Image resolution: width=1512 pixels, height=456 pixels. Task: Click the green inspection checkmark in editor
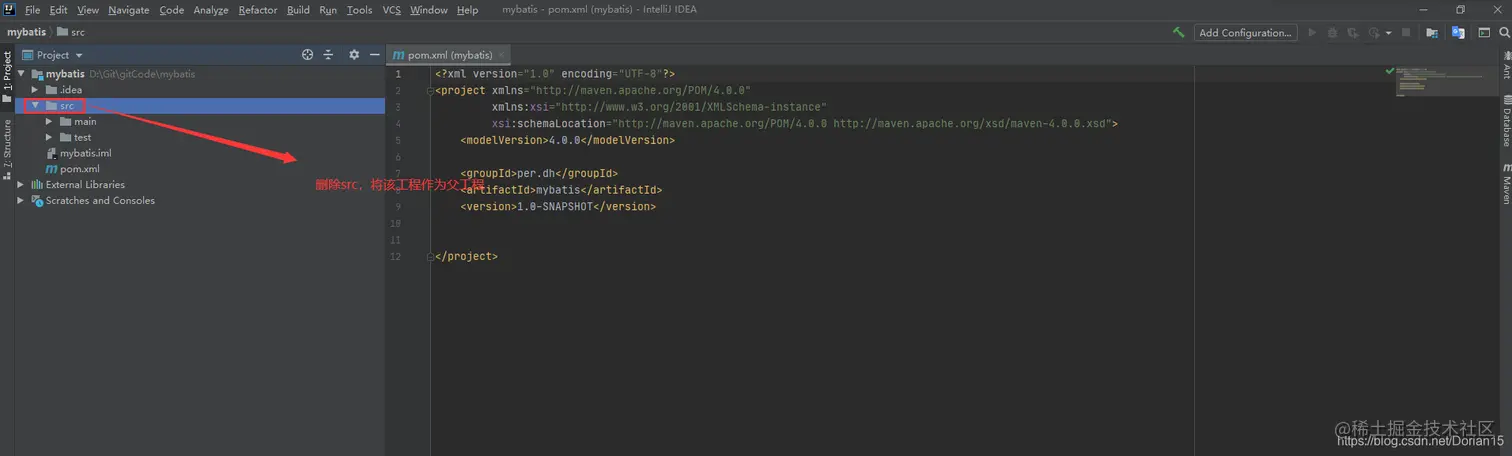[x=1389, y=72]
